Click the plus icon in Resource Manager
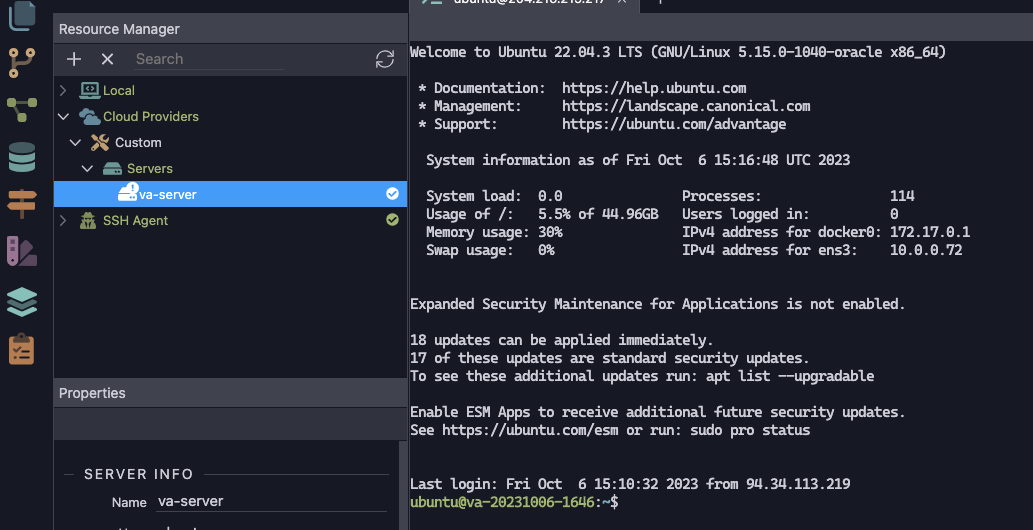The height and width of the screenshot is (530, 1033). (x=74, y=59)
